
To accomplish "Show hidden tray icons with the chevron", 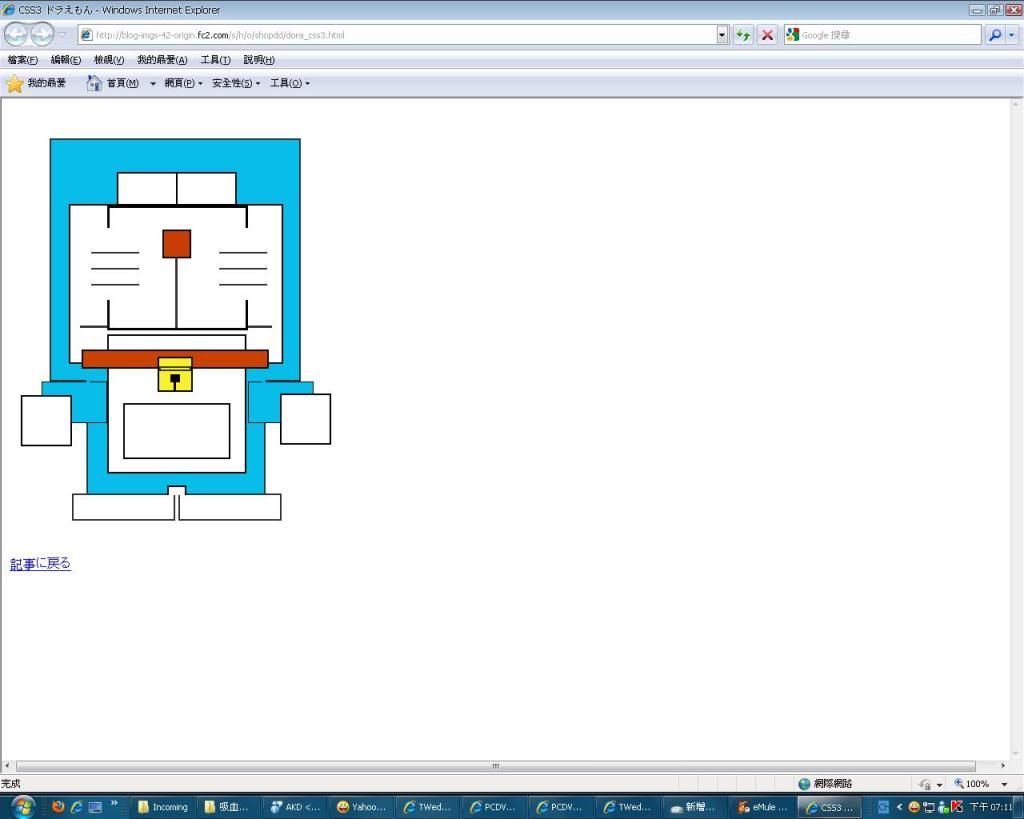I will click(899, 807).
